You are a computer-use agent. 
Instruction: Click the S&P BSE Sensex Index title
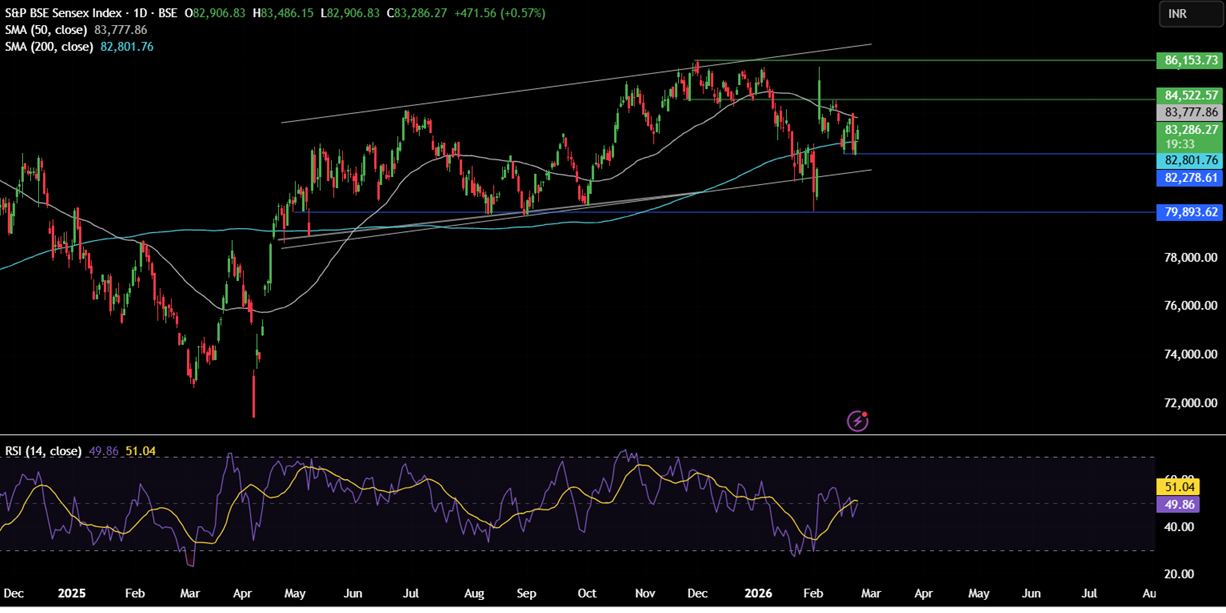coord(66,13)
